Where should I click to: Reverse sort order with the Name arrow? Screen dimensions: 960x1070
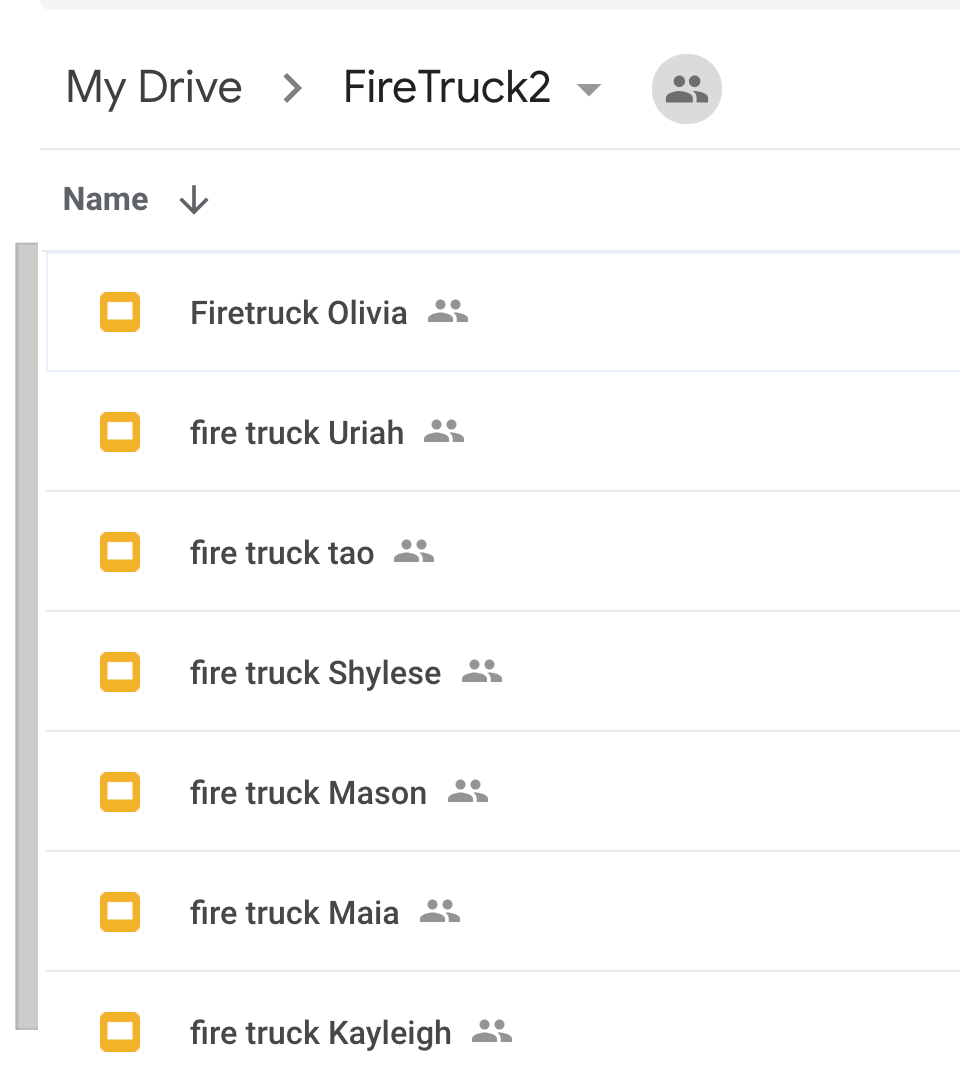pyautogui.click(x=193, y=201)
